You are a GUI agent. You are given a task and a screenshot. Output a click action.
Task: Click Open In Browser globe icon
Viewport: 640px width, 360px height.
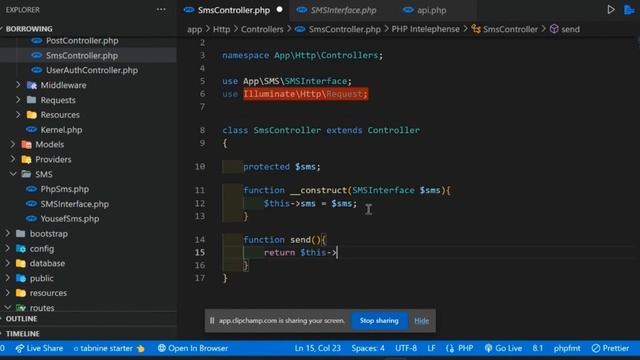162,348
